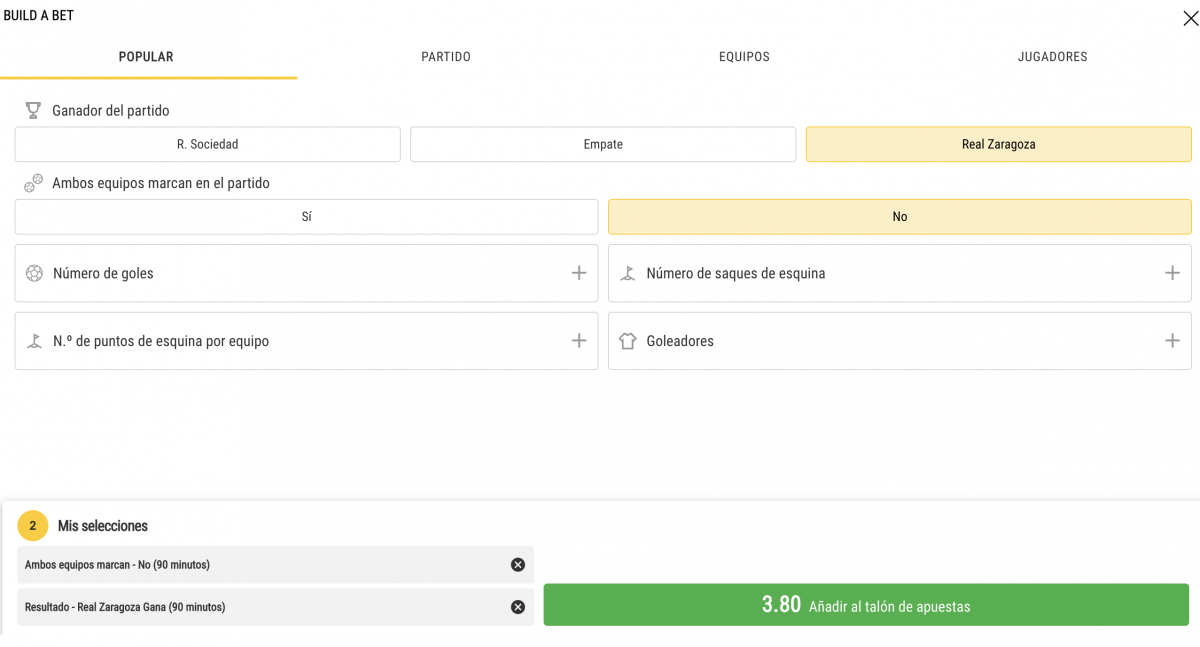
Task: Choose Empate as match result
Action: (603, 144)
